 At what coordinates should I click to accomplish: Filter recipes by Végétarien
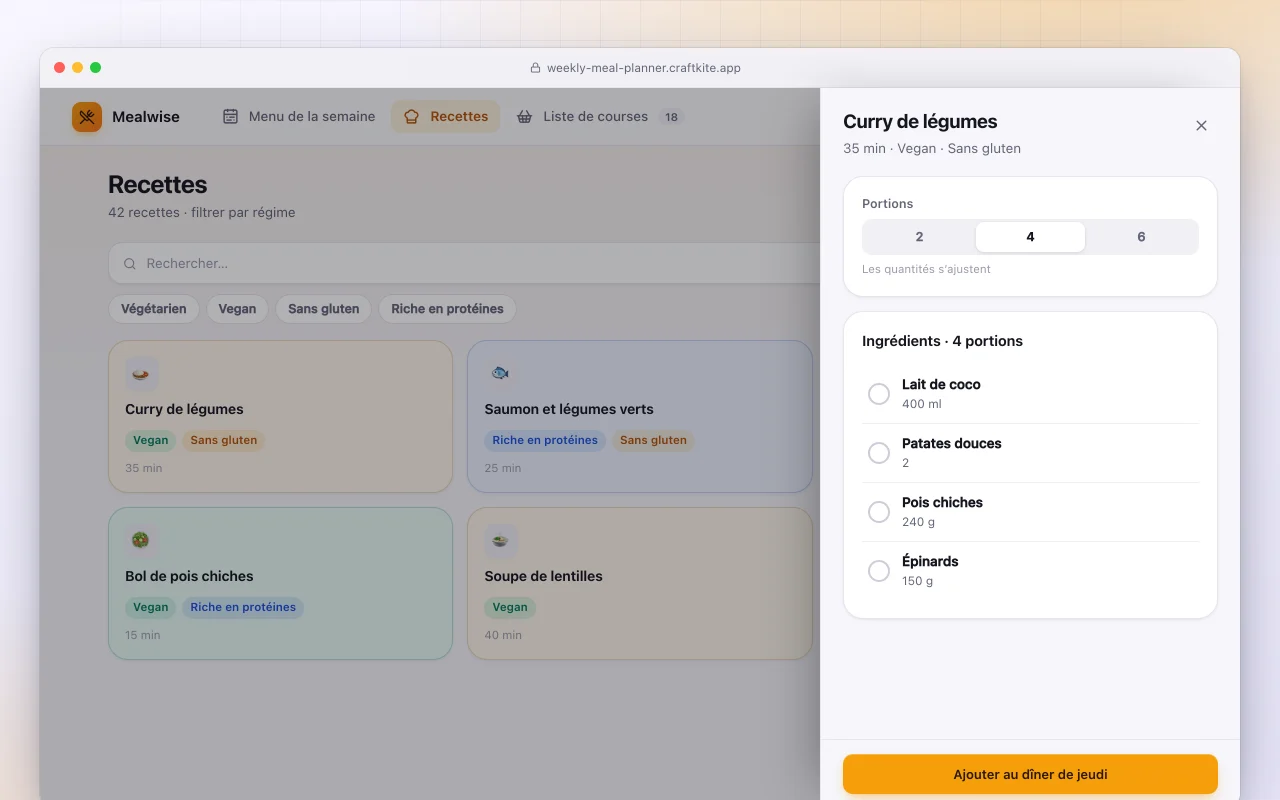[154, 309]
